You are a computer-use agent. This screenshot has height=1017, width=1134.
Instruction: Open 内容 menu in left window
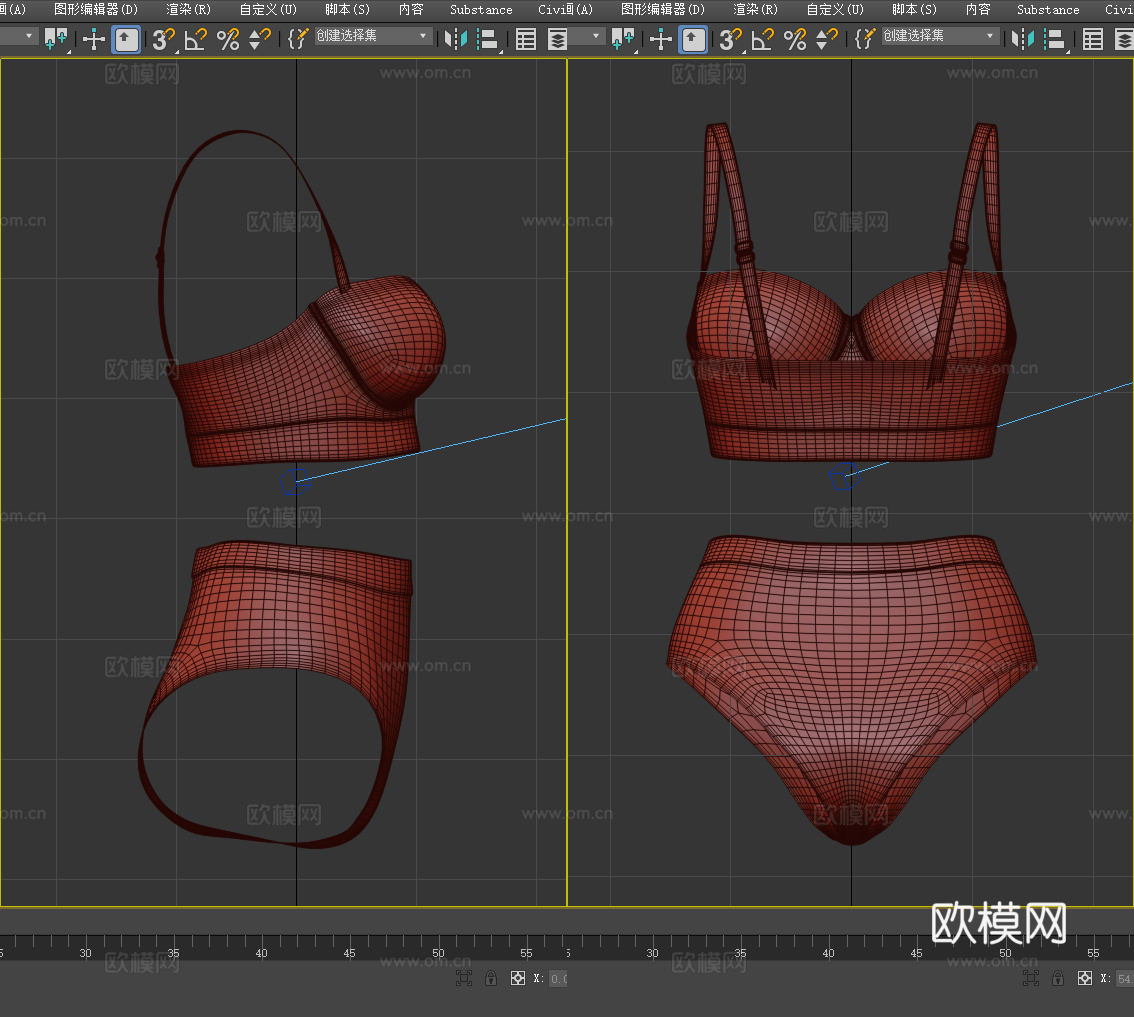411,9
